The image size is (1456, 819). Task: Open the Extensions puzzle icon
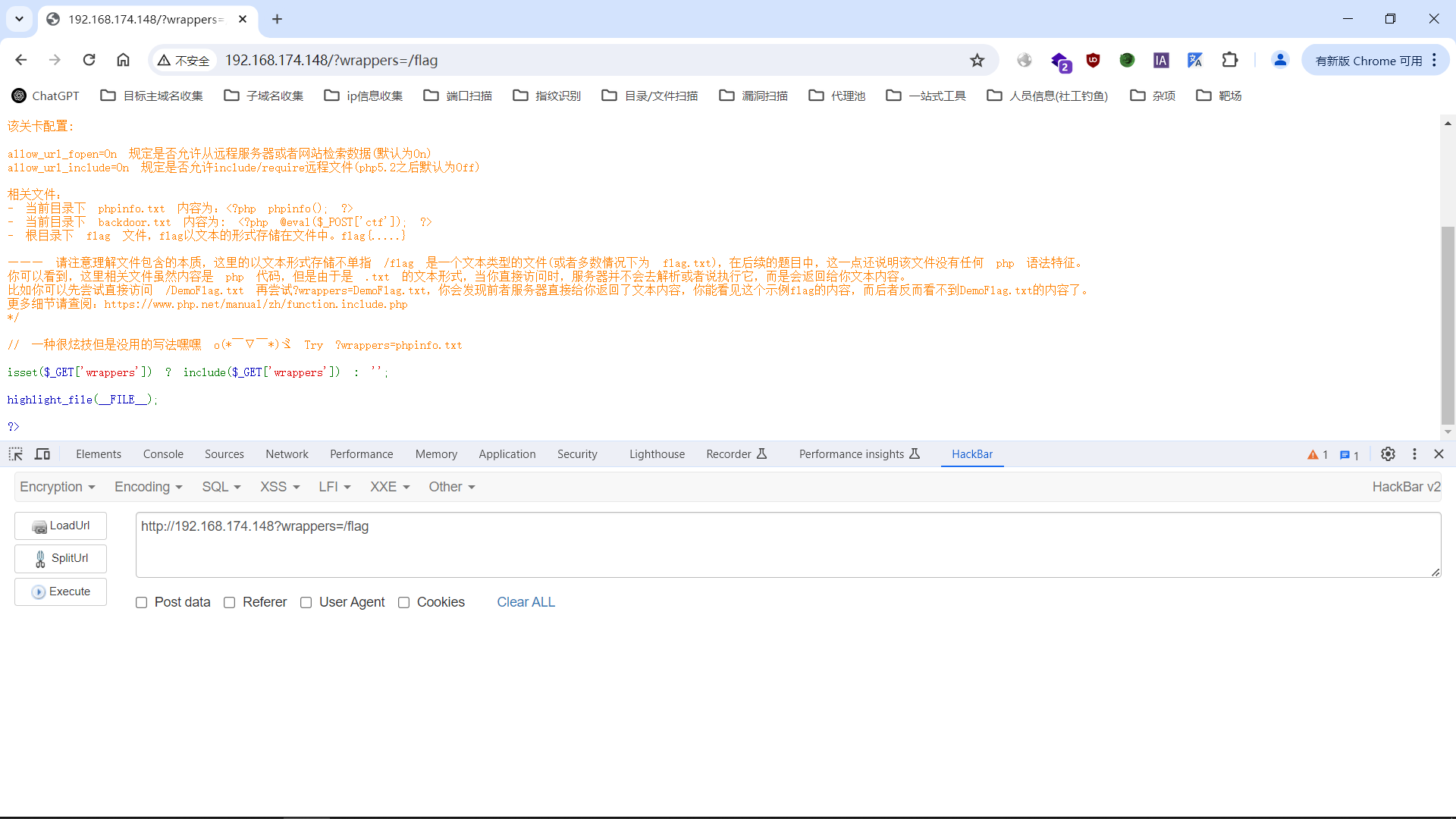point(1230,60)
